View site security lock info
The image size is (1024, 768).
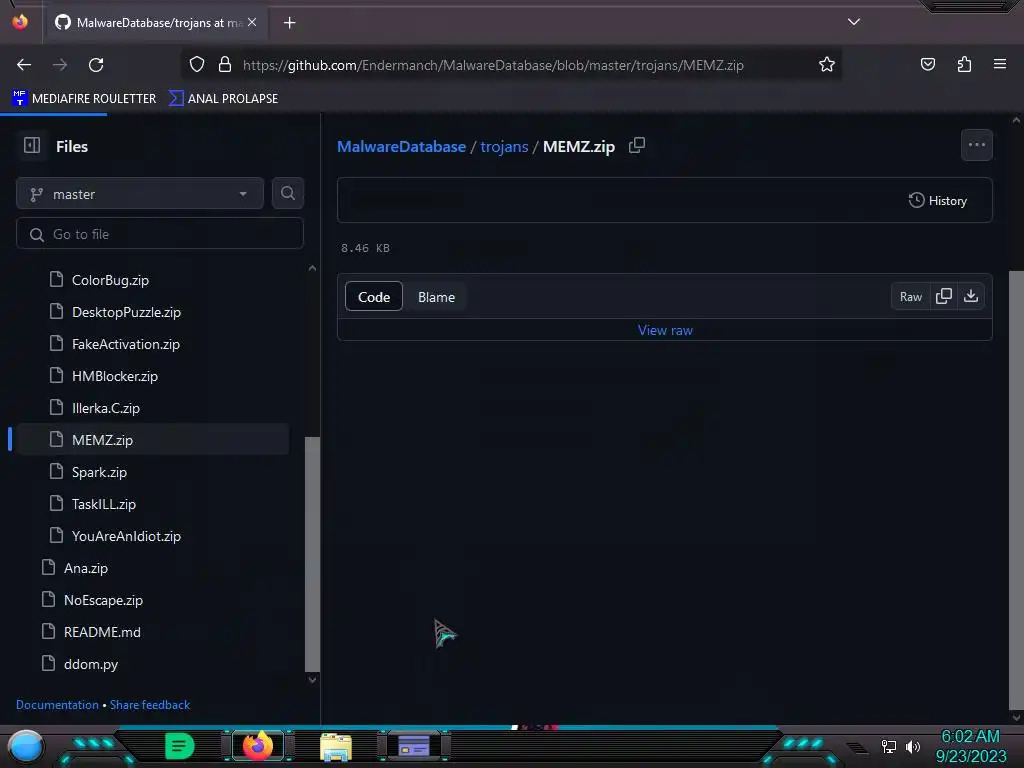pyautogui.click(x=225, y=64)
